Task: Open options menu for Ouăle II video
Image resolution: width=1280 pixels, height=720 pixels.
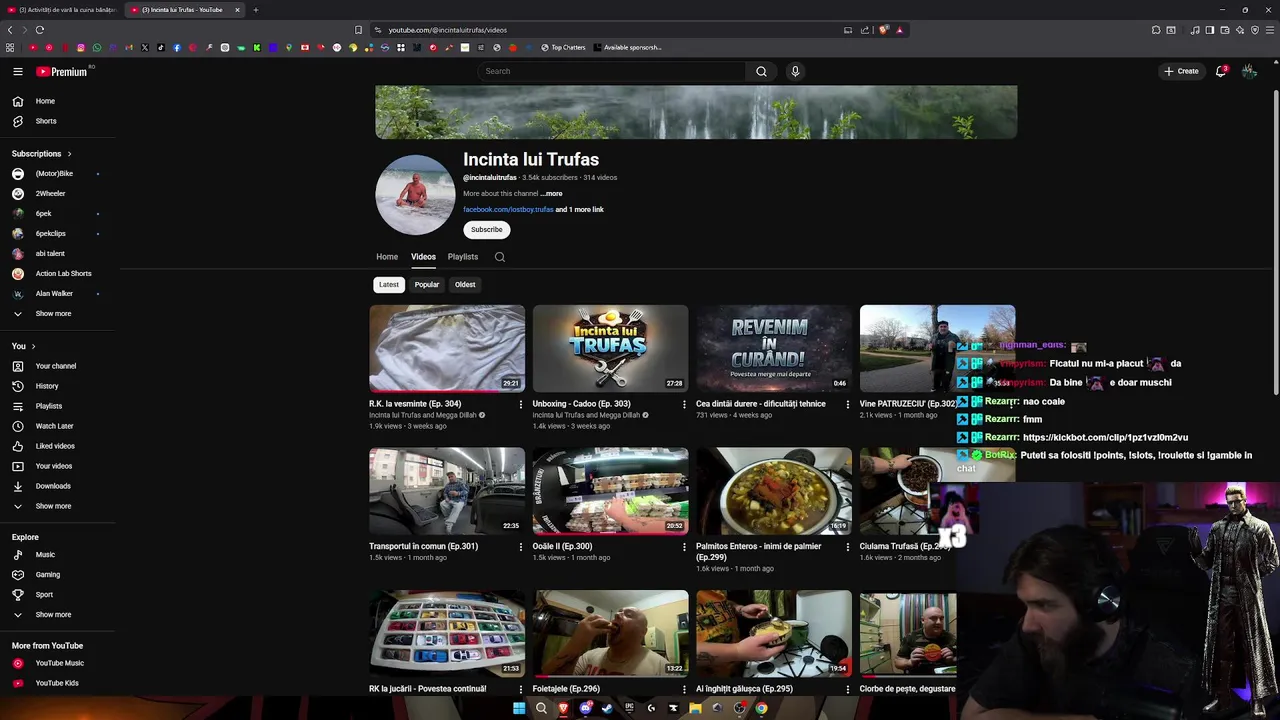Action: [684, 547]
